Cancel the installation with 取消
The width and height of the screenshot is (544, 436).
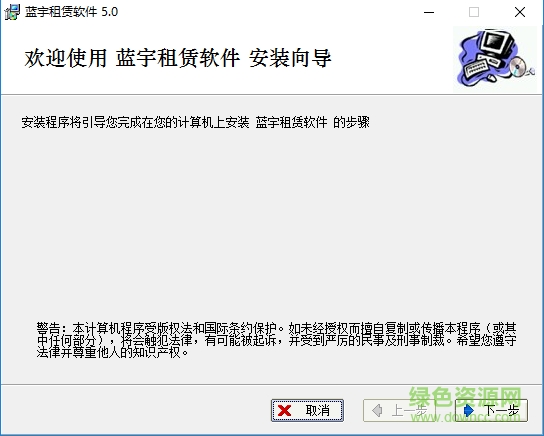(307, 411)
